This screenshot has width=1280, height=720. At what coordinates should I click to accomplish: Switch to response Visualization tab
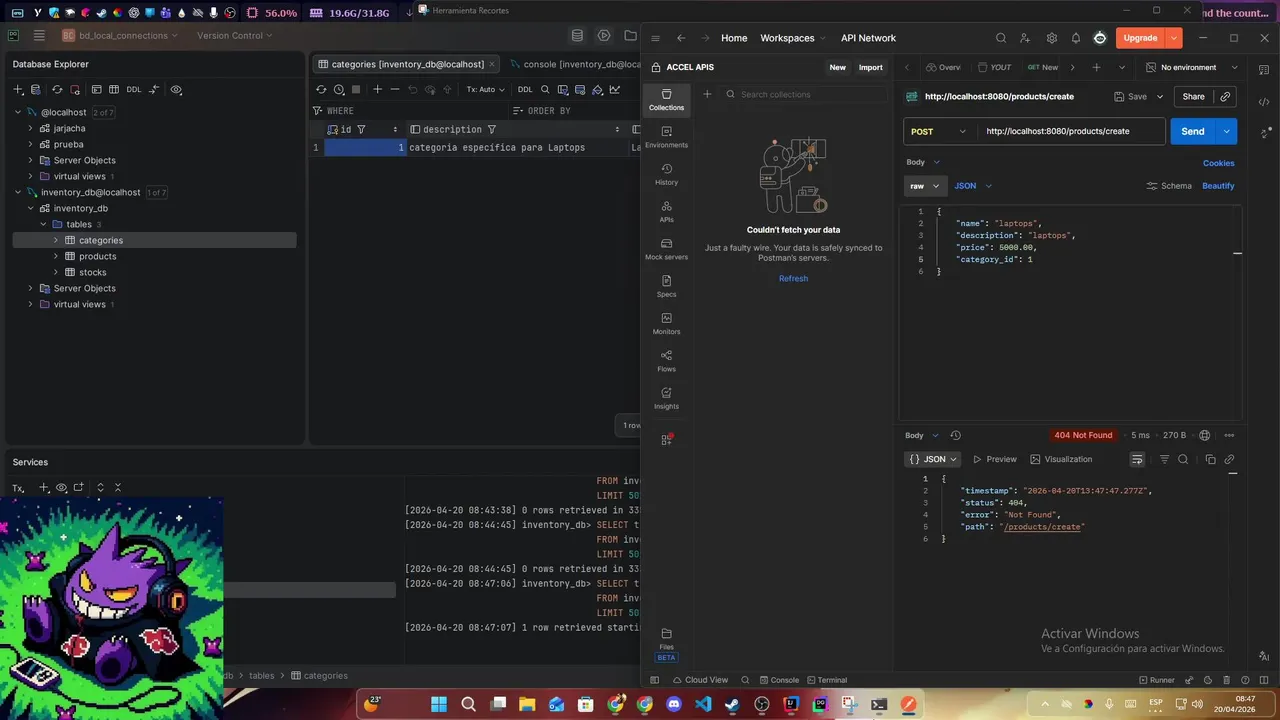[x=1061, y=459]
